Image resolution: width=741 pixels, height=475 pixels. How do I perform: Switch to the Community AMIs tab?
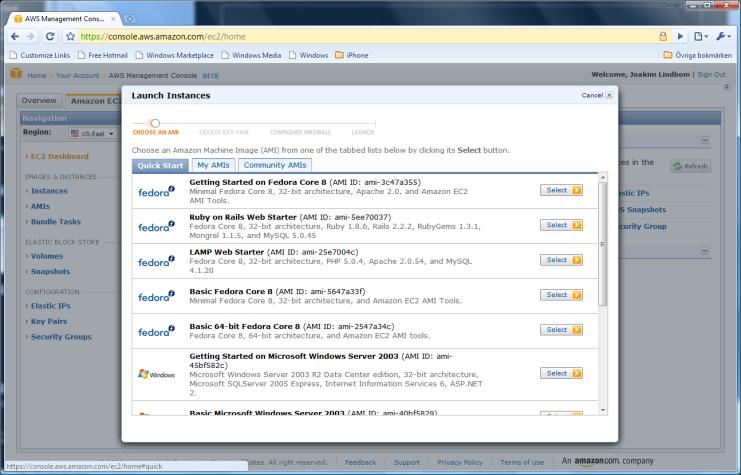click(x=275, y=165)
